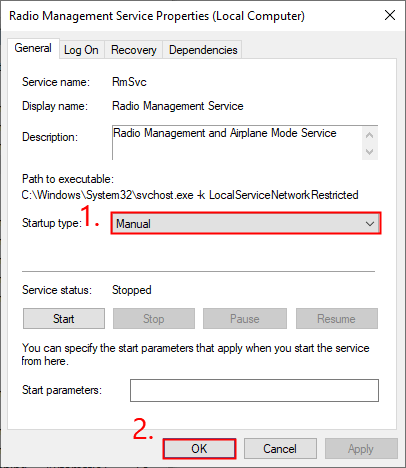Image resolution: width=406 pixels, height=468 pixels.
Task: Click the description scroll up arrow
Action: 369,135
